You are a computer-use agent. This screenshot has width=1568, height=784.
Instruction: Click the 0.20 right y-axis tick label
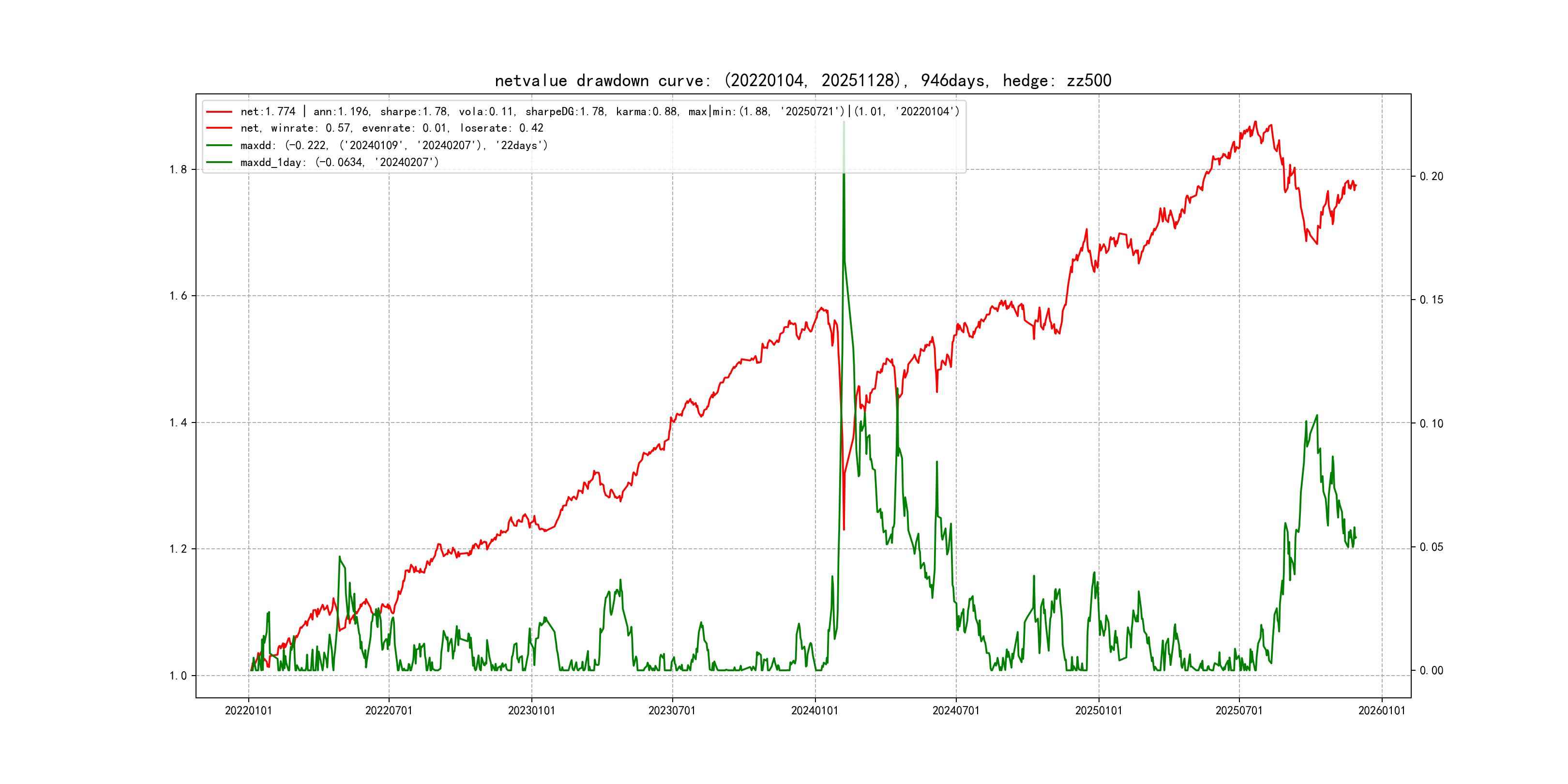[1431, 176]
